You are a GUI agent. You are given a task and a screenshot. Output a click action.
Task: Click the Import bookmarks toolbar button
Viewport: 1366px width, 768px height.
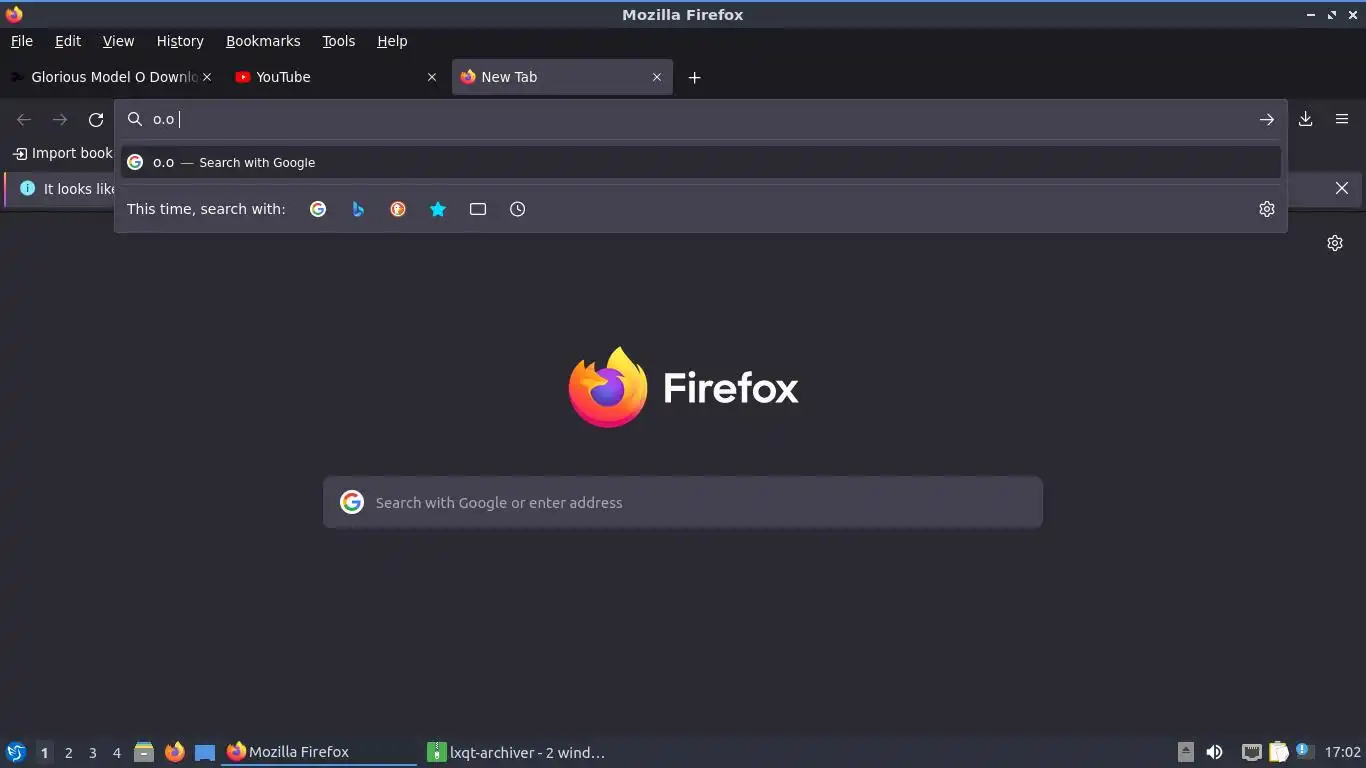(x=62, y=153)
